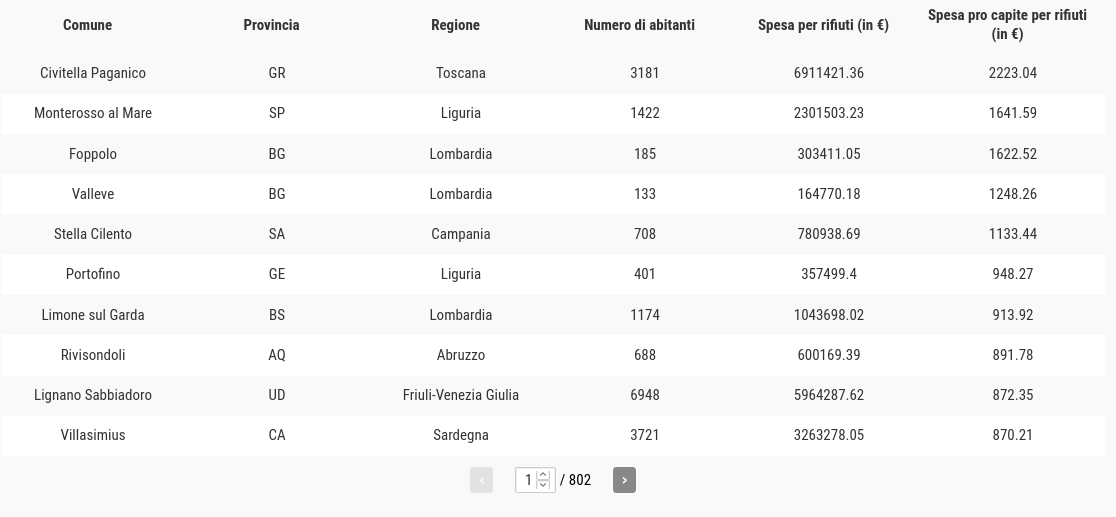Sort by the Regione column header
The height and width of the screenshot is (517, 1116).
tap(456, 25)
